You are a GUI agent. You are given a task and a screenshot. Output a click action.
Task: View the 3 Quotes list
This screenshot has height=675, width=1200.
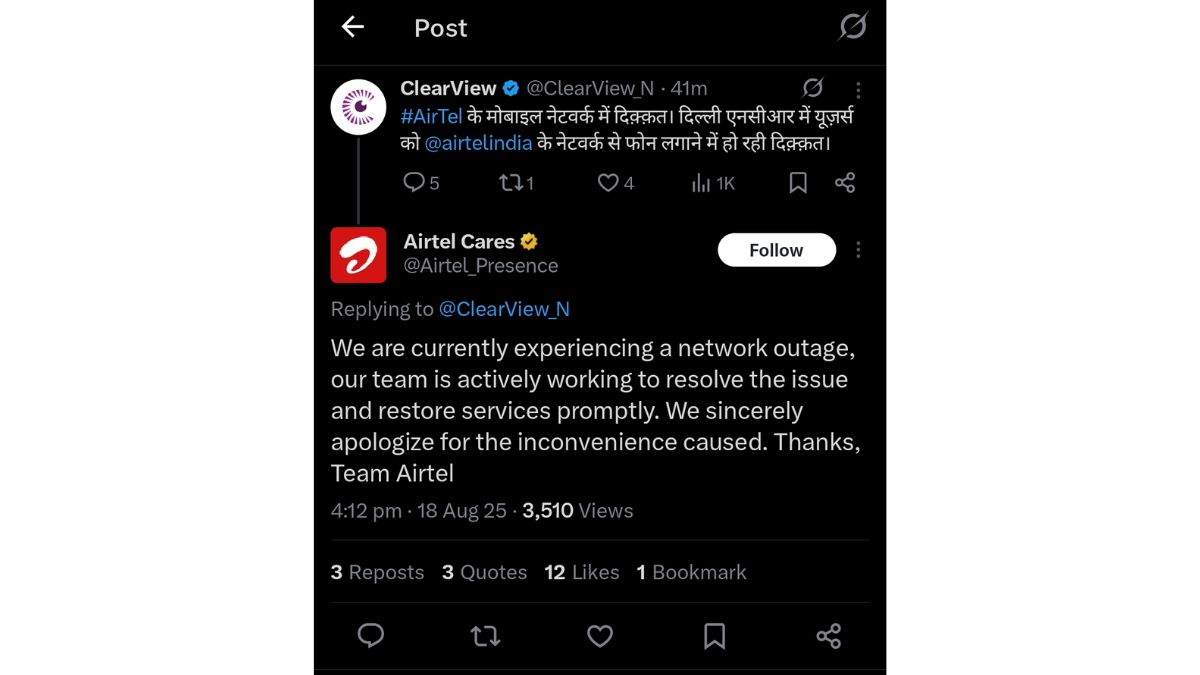click(x=484, y=572)
